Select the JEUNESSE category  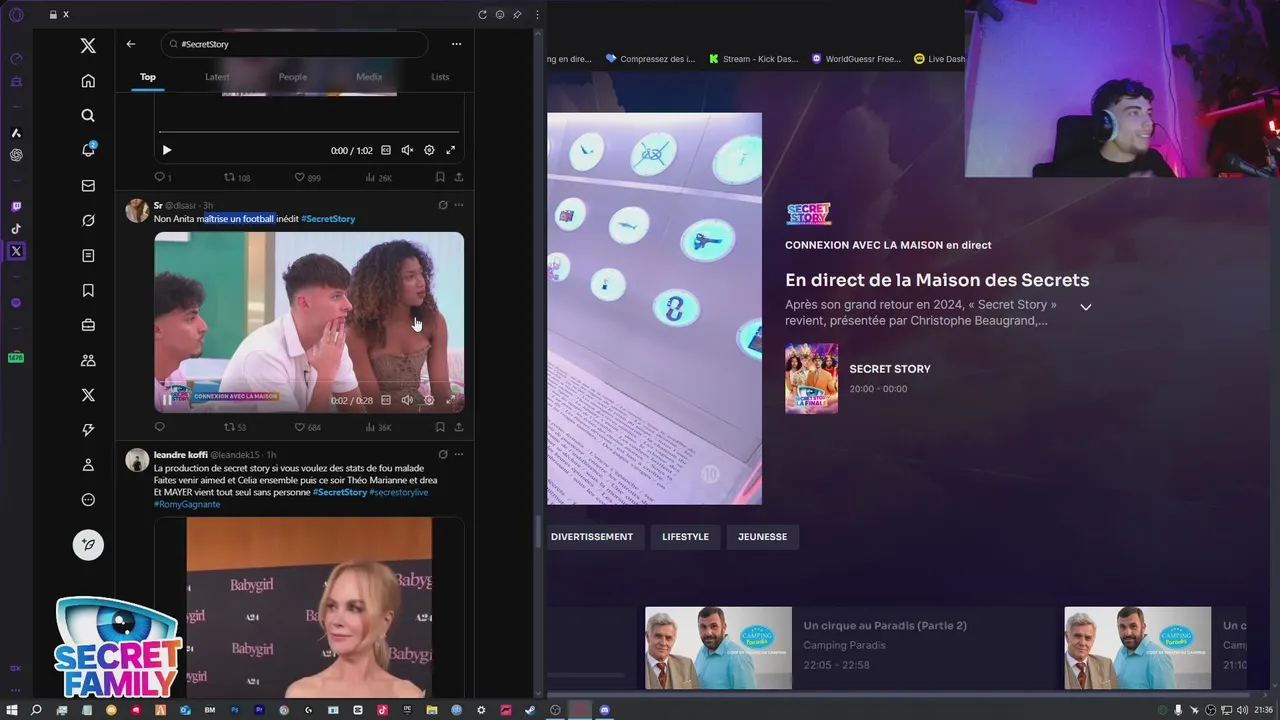(x=762, y=537)
